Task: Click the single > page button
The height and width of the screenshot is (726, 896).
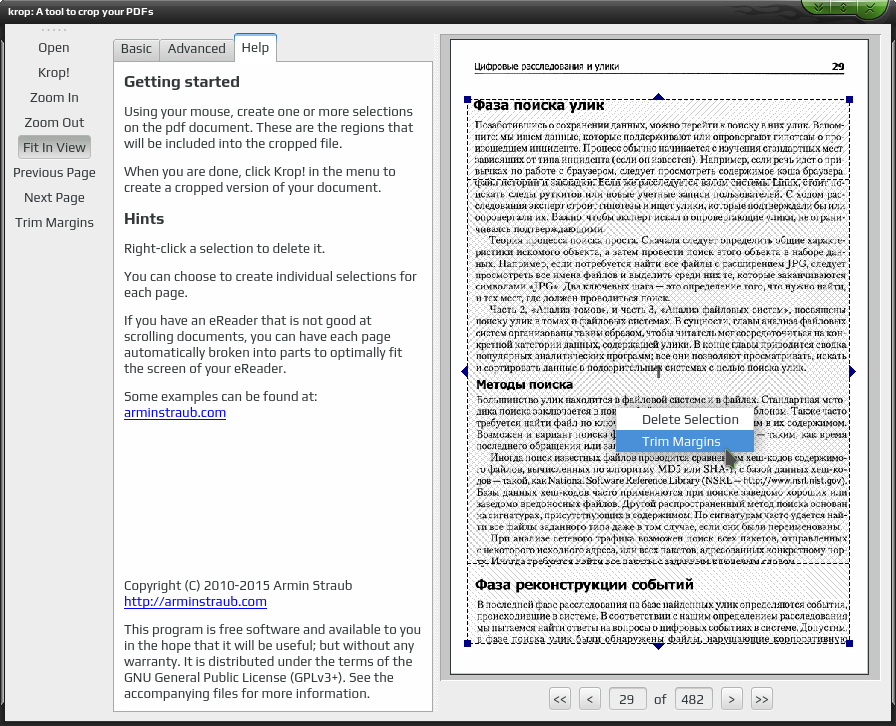Action: [732, 699]
